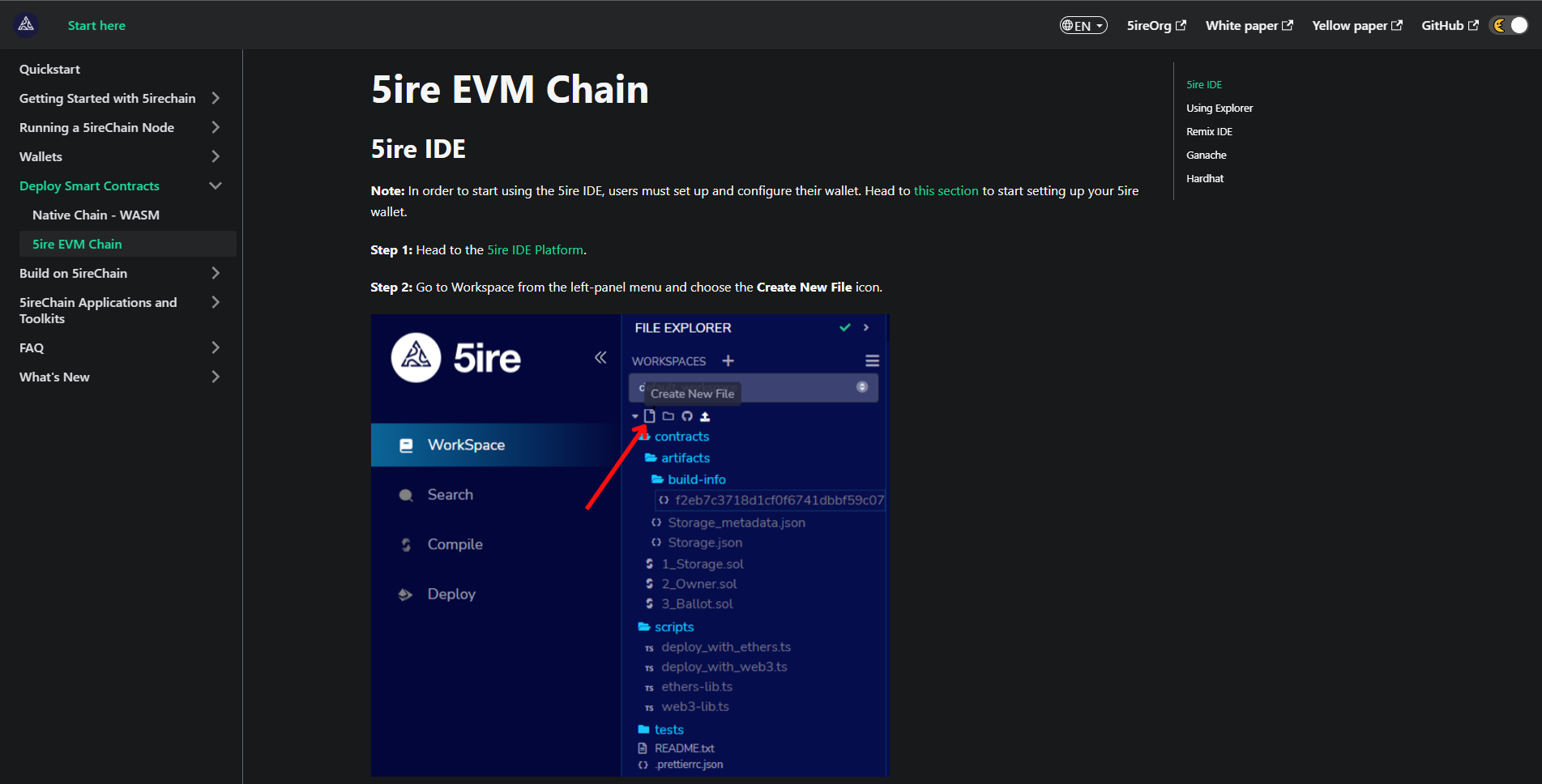This screenshot has width=1542, height=784.
Task: Expand the Wallets sidebar section
Action: (x=216, y=156)
